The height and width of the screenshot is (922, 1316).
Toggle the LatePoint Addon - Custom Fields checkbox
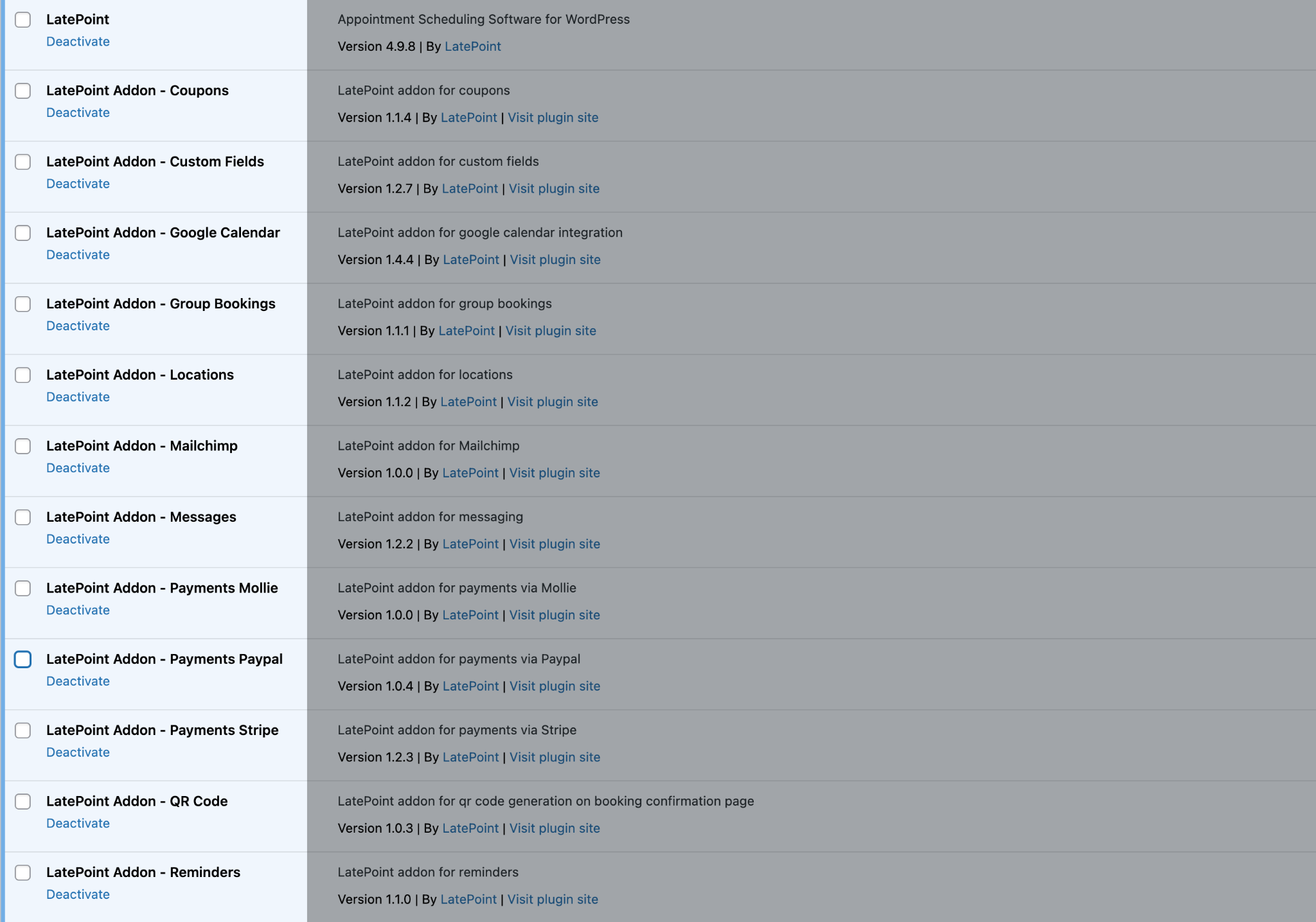[23, 162]
